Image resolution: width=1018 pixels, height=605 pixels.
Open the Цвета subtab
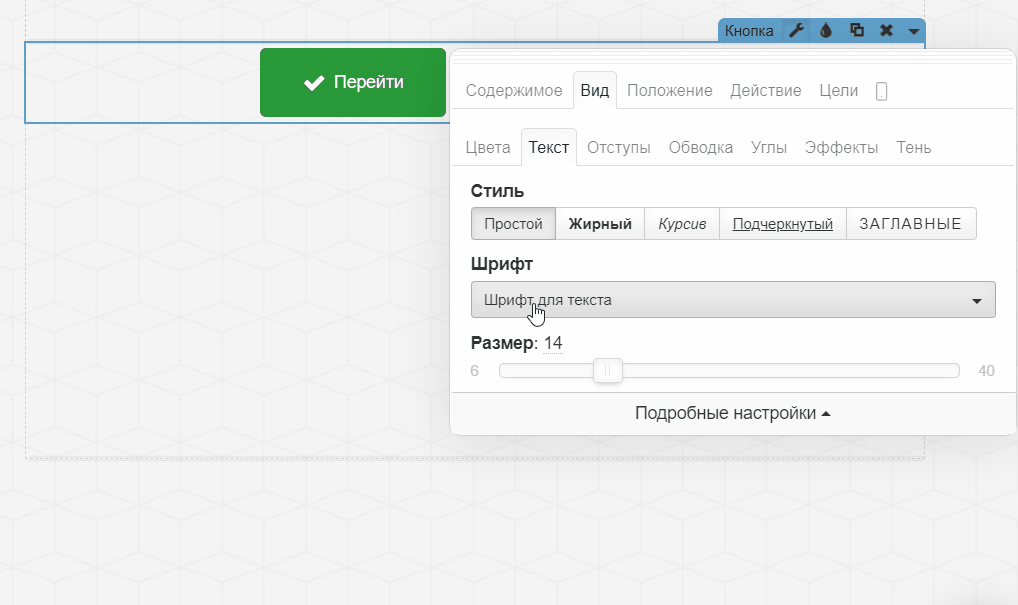click(x=488, y=147)
